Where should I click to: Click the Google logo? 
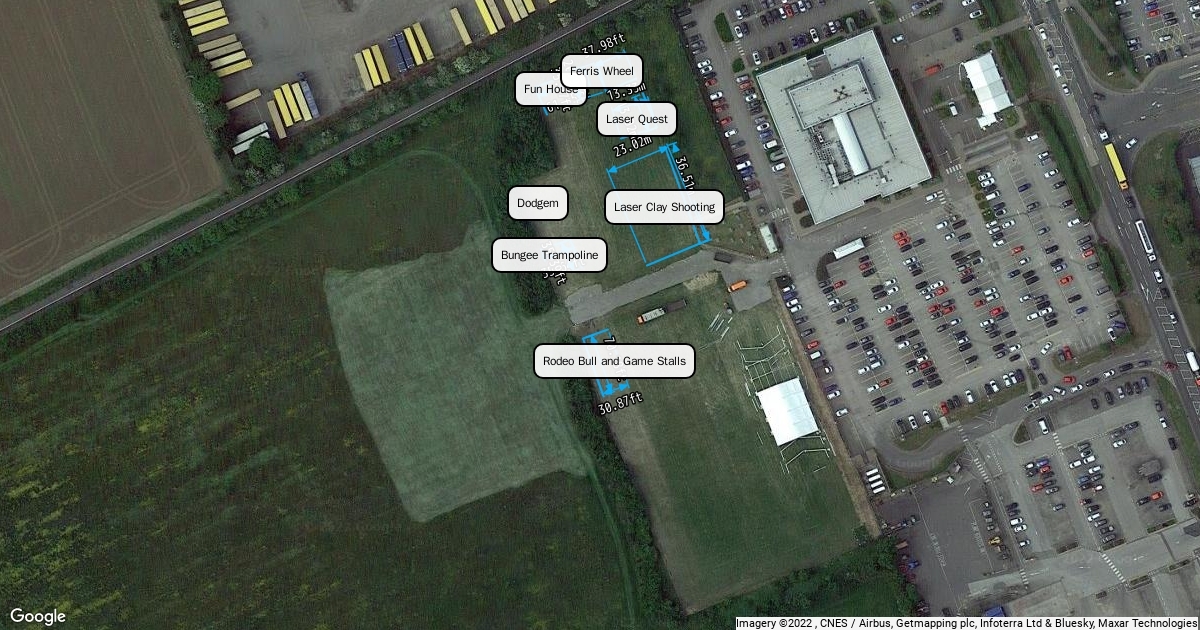38,616
